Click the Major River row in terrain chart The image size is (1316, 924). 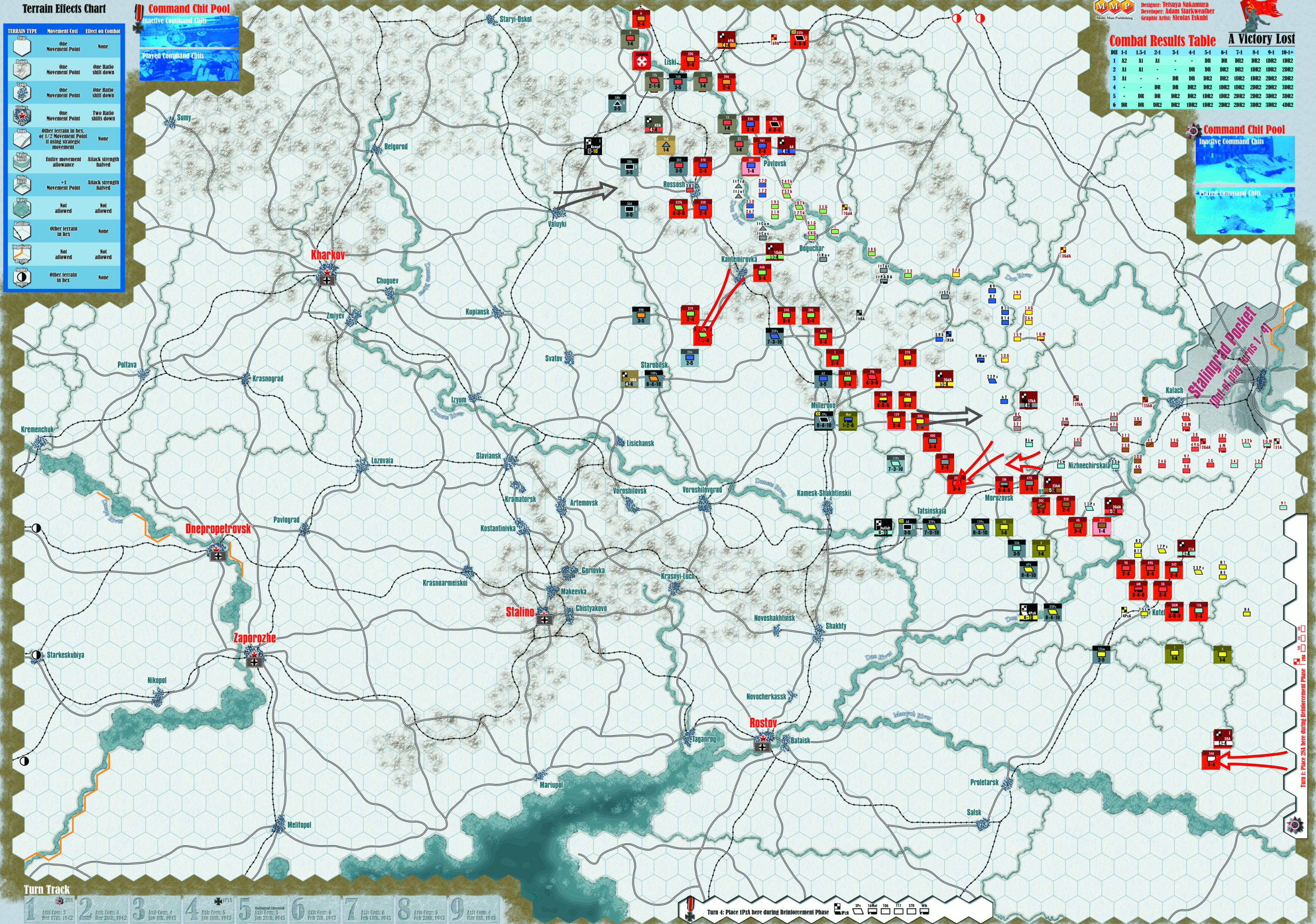[x=64, y=162]
